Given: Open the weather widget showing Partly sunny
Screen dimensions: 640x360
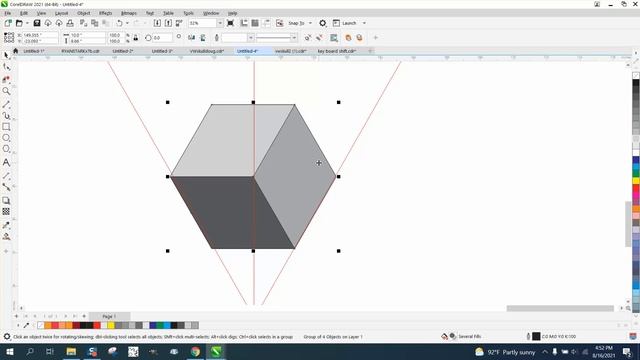Looking at the screenshot, I should pos(505,352).
